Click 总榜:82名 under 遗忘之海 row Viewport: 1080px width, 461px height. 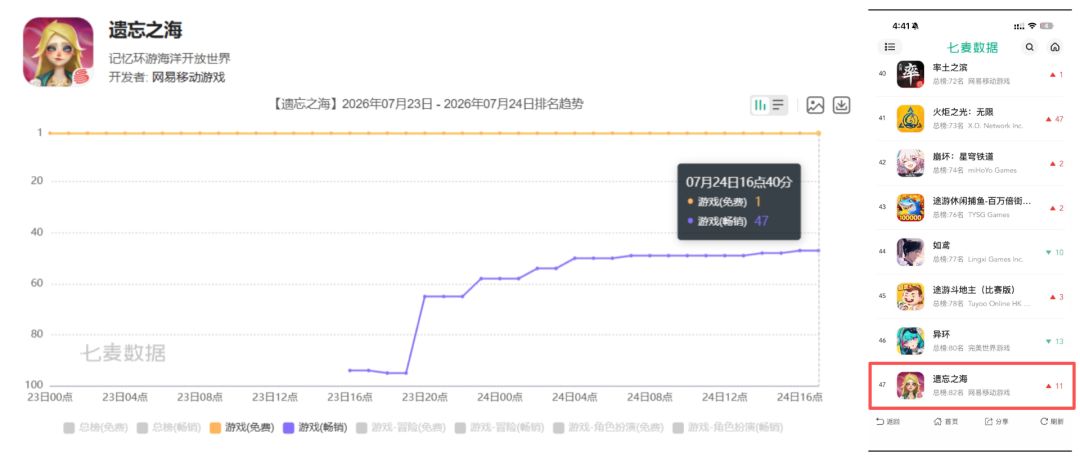pyautogui.click(x=948, y=393)
